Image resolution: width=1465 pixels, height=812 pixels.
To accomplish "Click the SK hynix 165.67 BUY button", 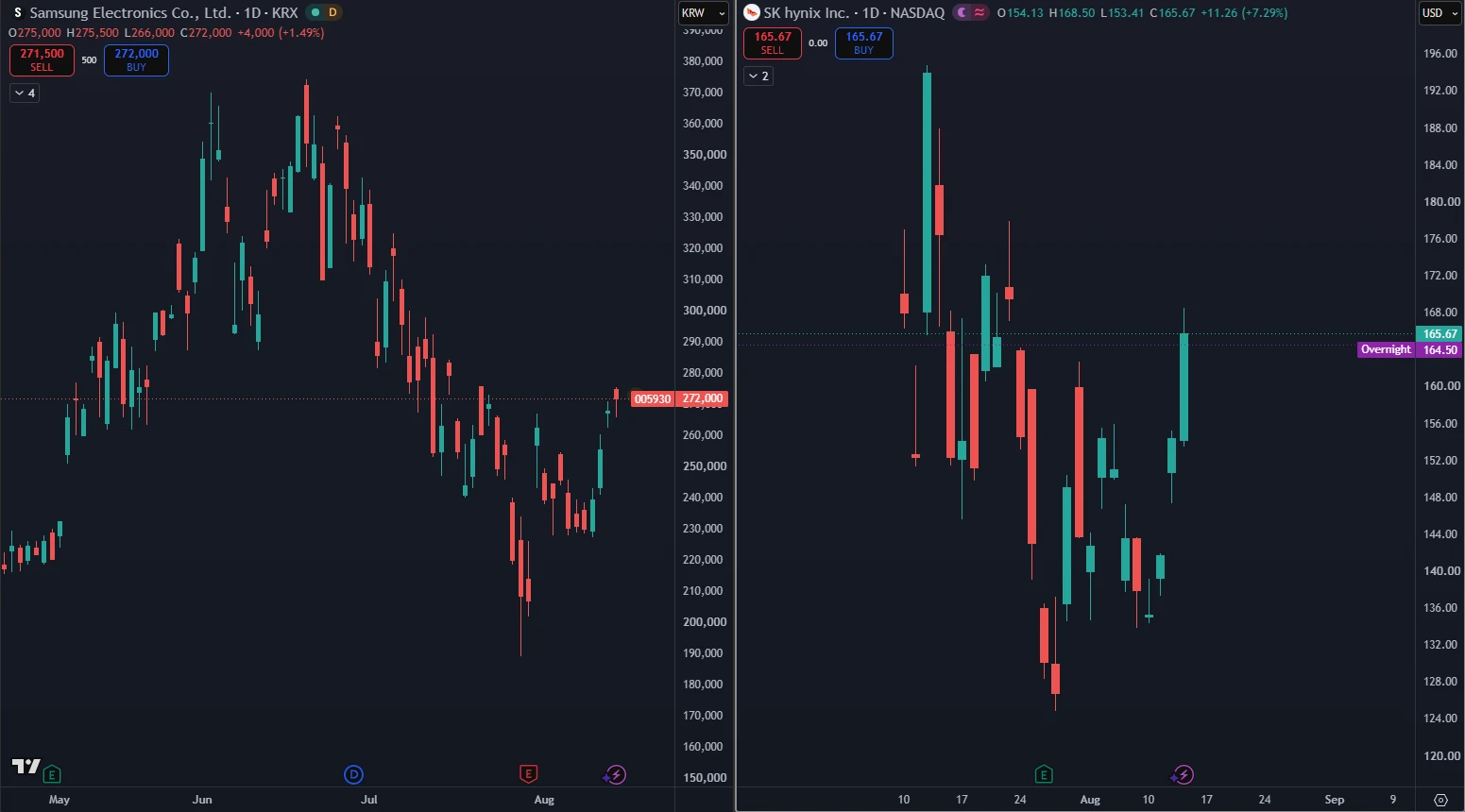I will (863, 43).
